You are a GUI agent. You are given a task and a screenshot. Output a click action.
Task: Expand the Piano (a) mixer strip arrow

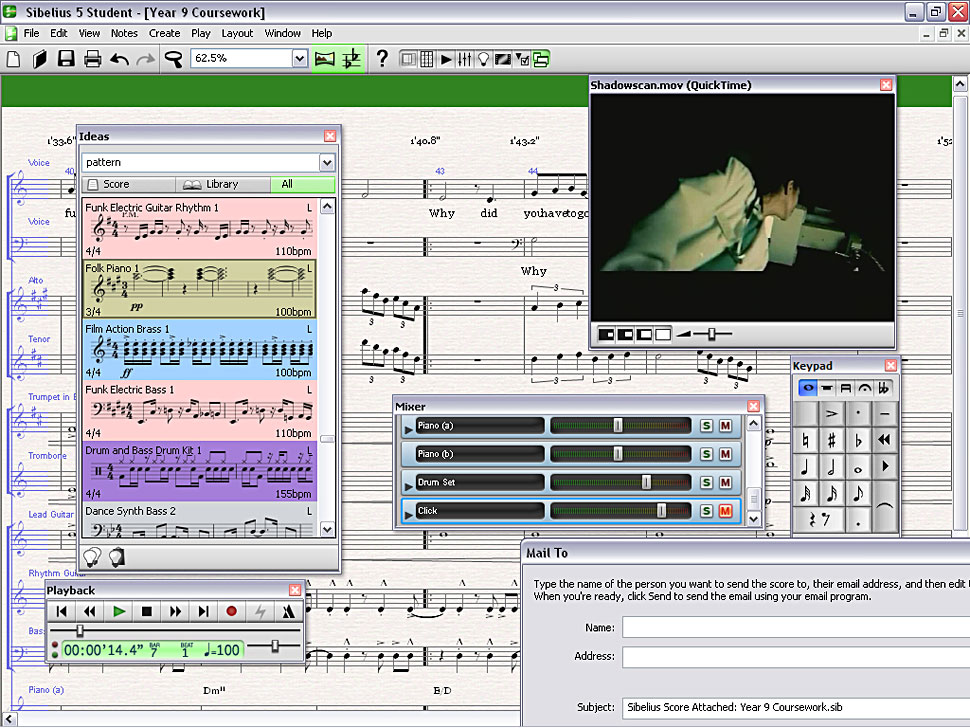[x=408, y=429]
